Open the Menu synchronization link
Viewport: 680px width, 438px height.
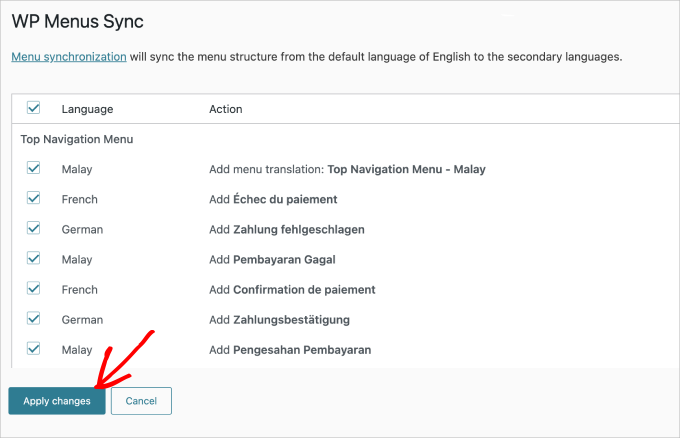point(68,57)
